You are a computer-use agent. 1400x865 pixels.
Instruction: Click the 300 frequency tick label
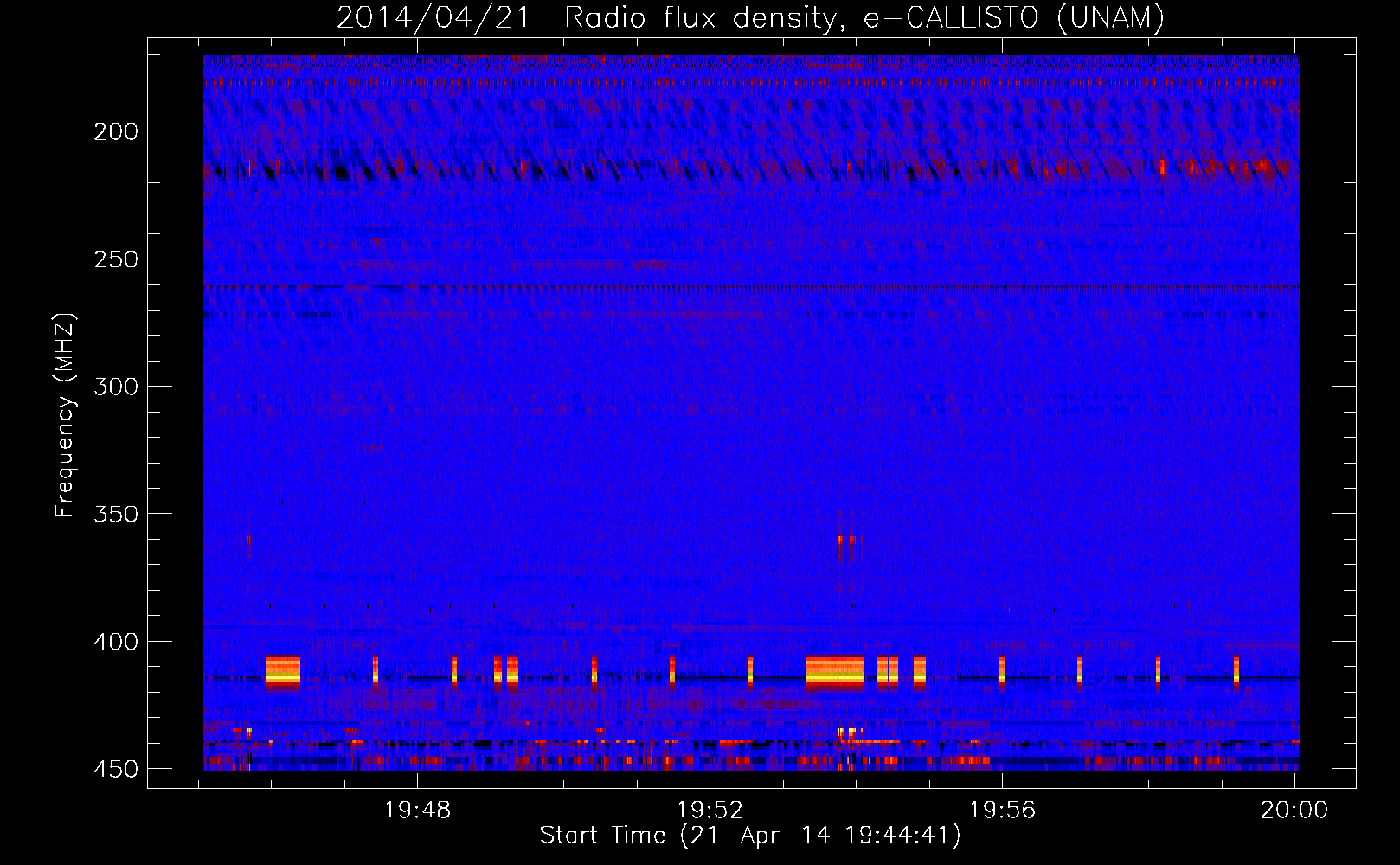116,387
